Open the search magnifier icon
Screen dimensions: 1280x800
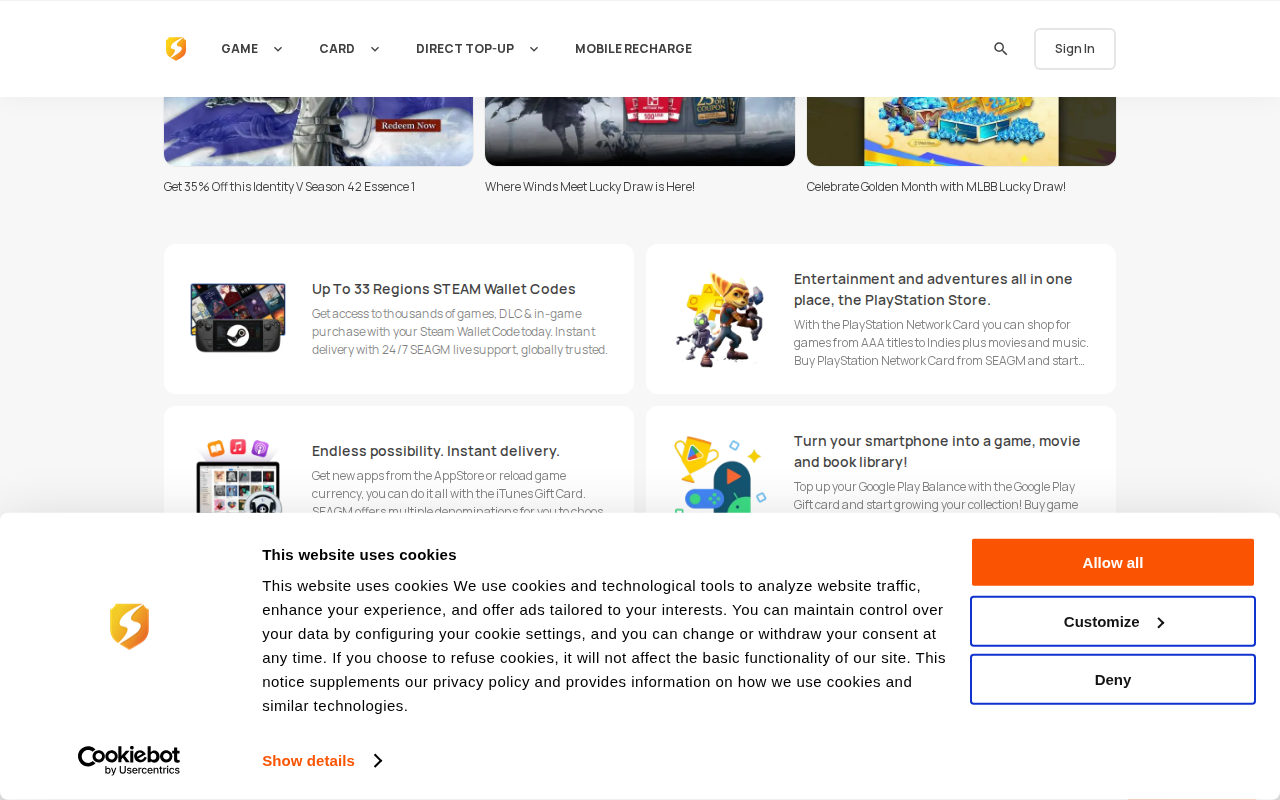point(1000,49)
